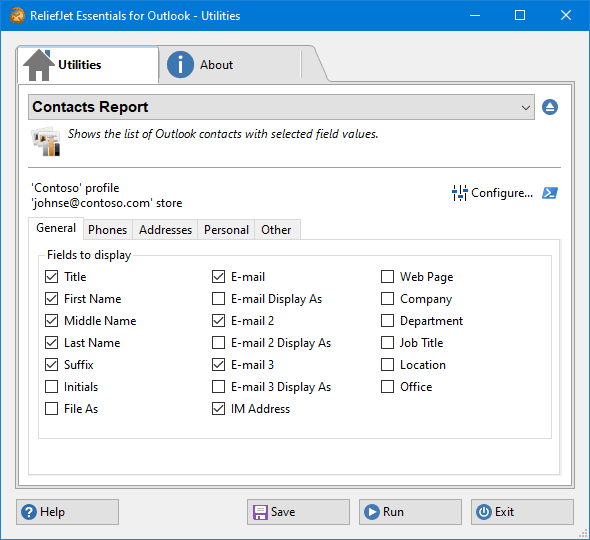
Task: Show the Other fields tab
Action: [x=276, y=230]
